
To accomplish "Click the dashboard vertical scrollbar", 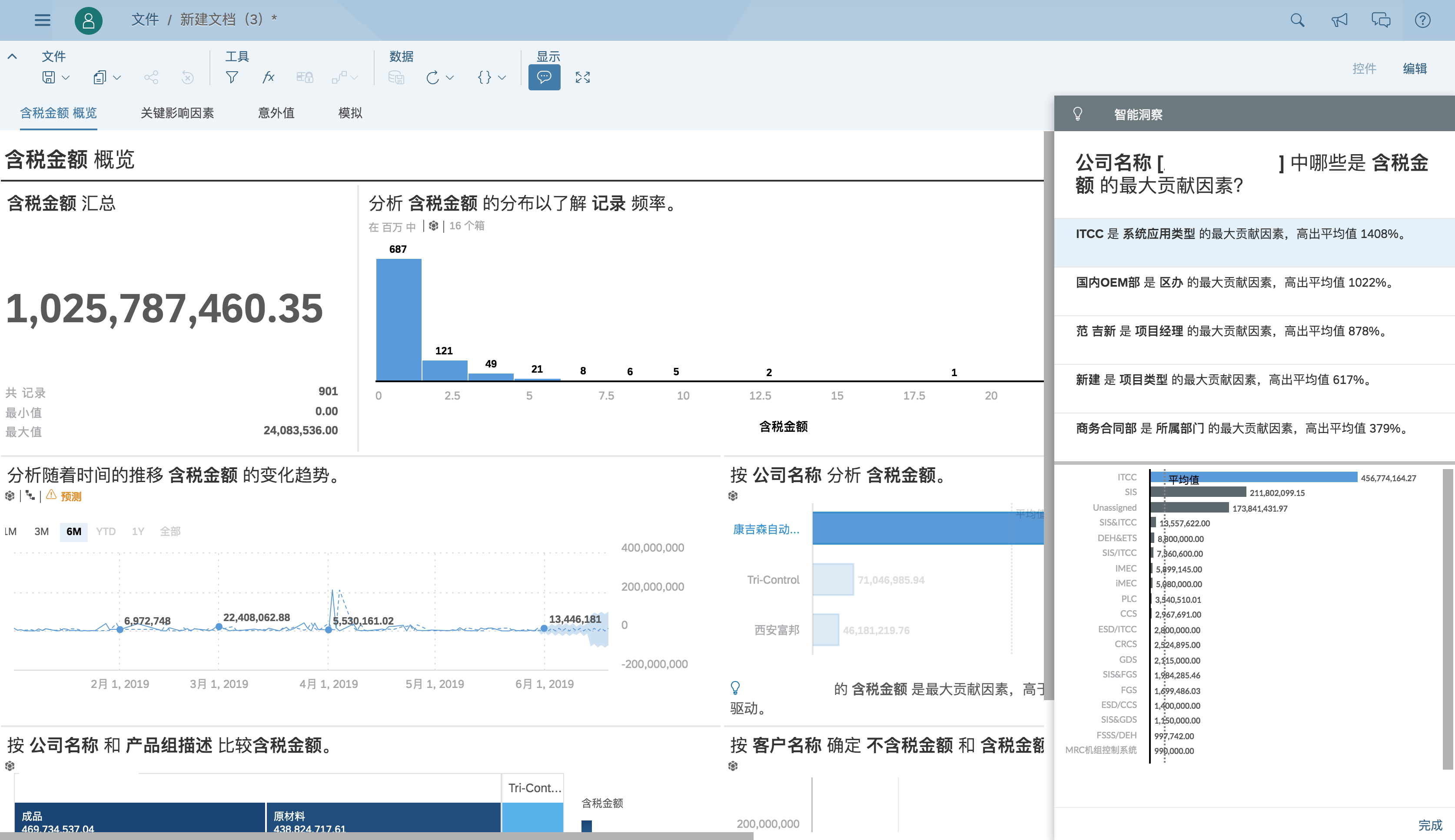I will click(x=1049, y=415).
